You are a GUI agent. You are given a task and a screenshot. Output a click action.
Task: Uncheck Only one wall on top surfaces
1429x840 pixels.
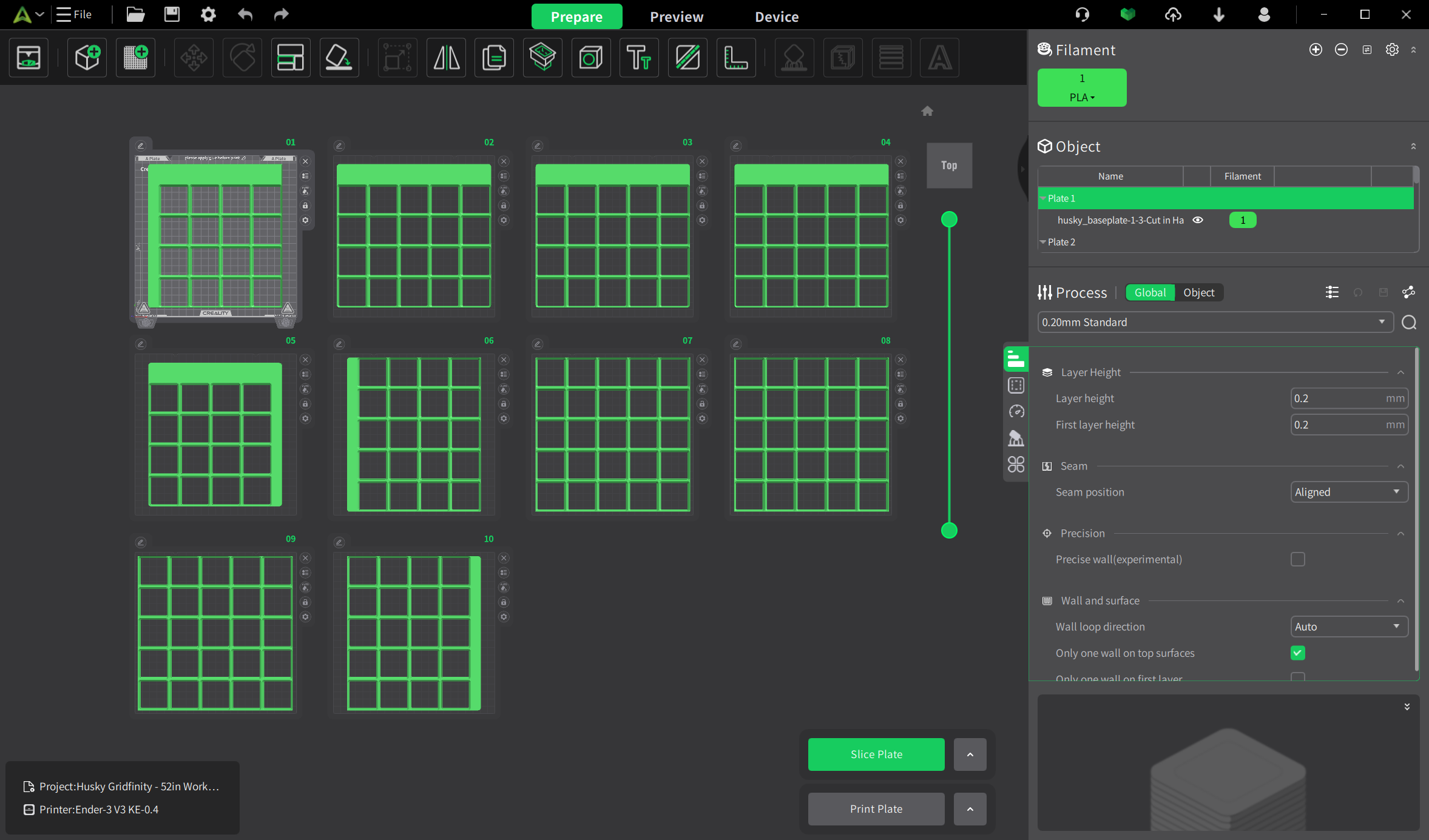1298,653
